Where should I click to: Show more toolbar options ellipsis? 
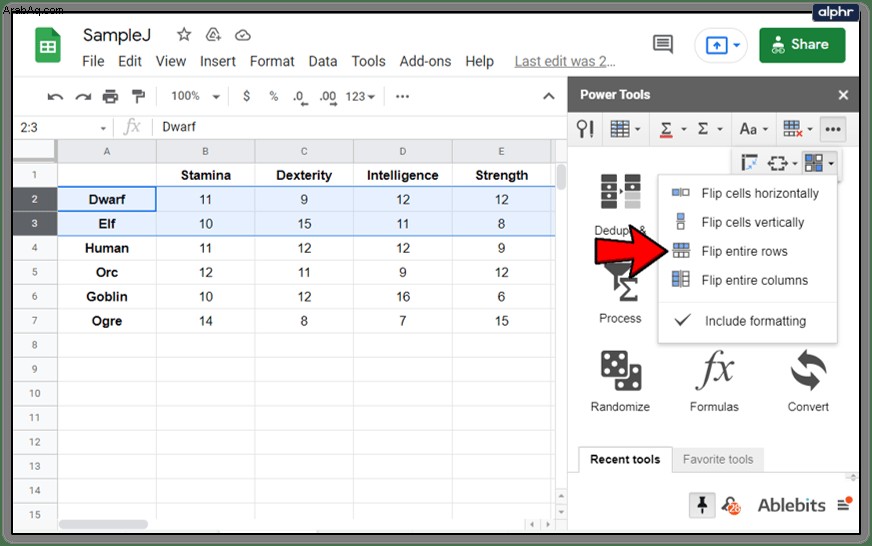point(402,96)
